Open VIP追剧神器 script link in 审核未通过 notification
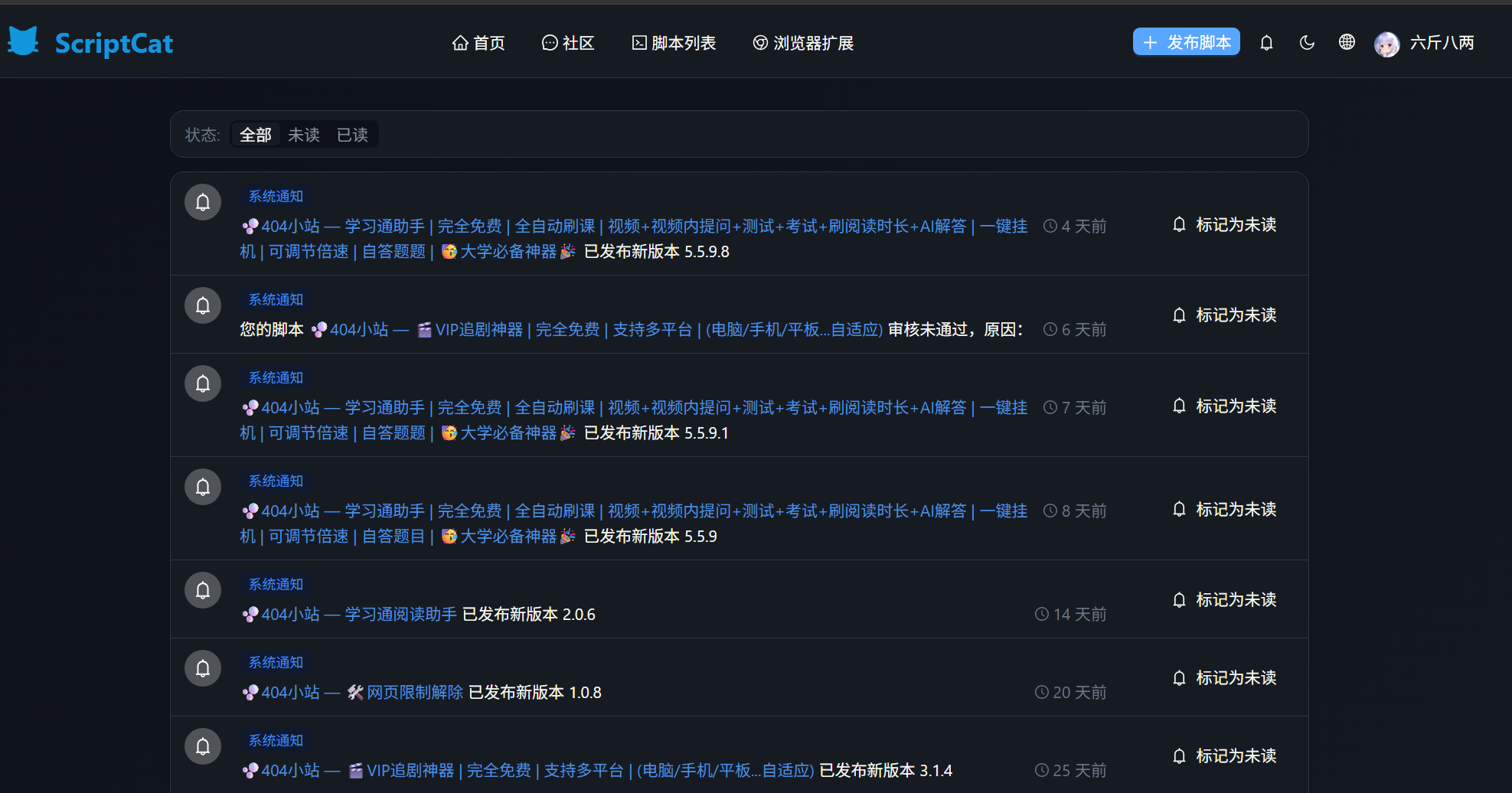The width and height of the screenshot is (1512, 793). pyautogui.click(x=597, y=329)
